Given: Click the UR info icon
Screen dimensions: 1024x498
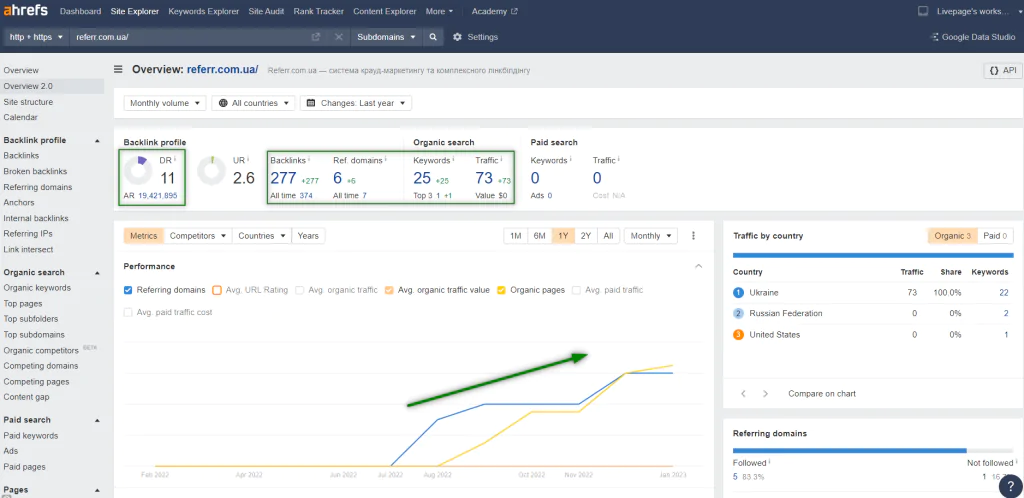Looking at the screenshot, I should [248, 159].
